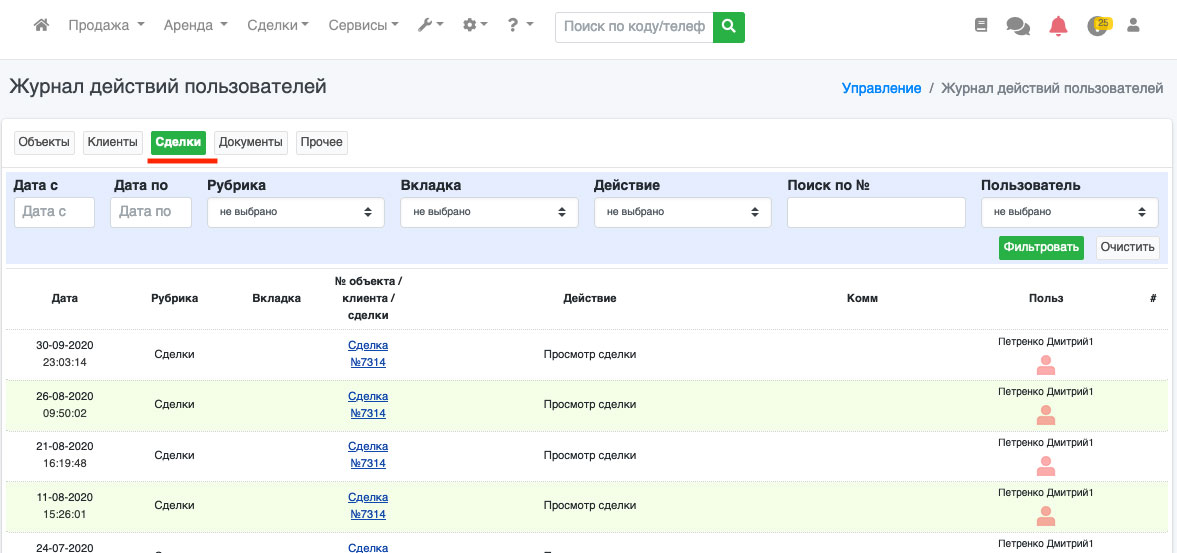Switch to the Документы tab
The height and width of the screenshot is (553, 1177).
[251, 142]
